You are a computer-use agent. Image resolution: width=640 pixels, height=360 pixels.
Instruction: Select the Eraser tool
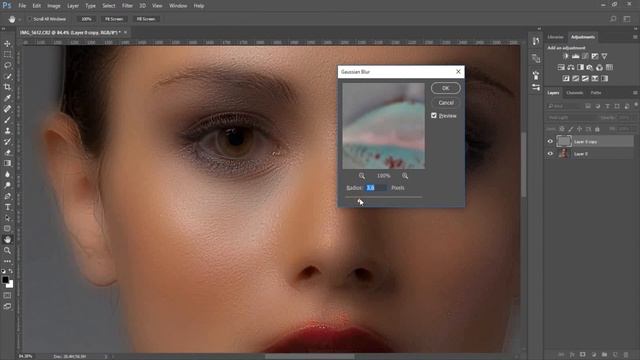(x=7, y=152)
